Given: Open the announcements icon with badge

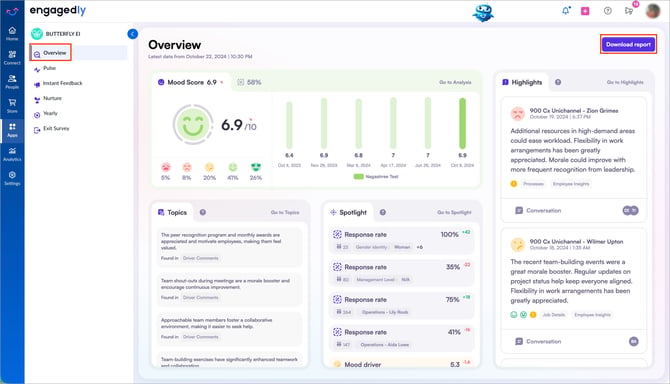Looking at the screenshot, I should tap(629, 11).
